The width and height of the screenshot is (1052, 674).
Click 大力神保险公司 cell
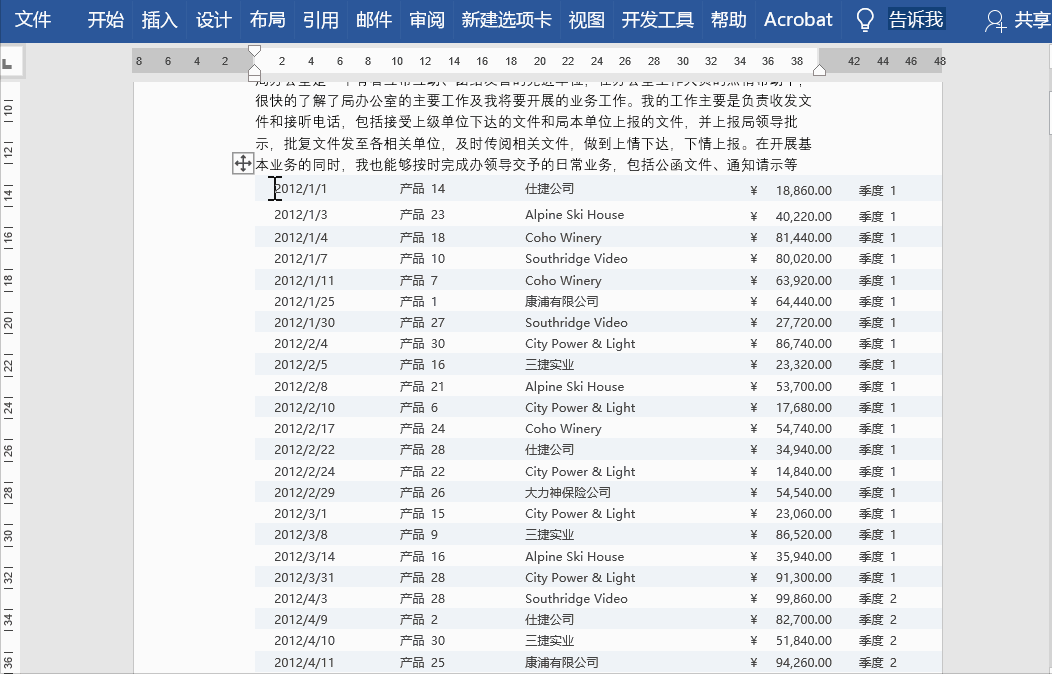(x=568, y=492)
